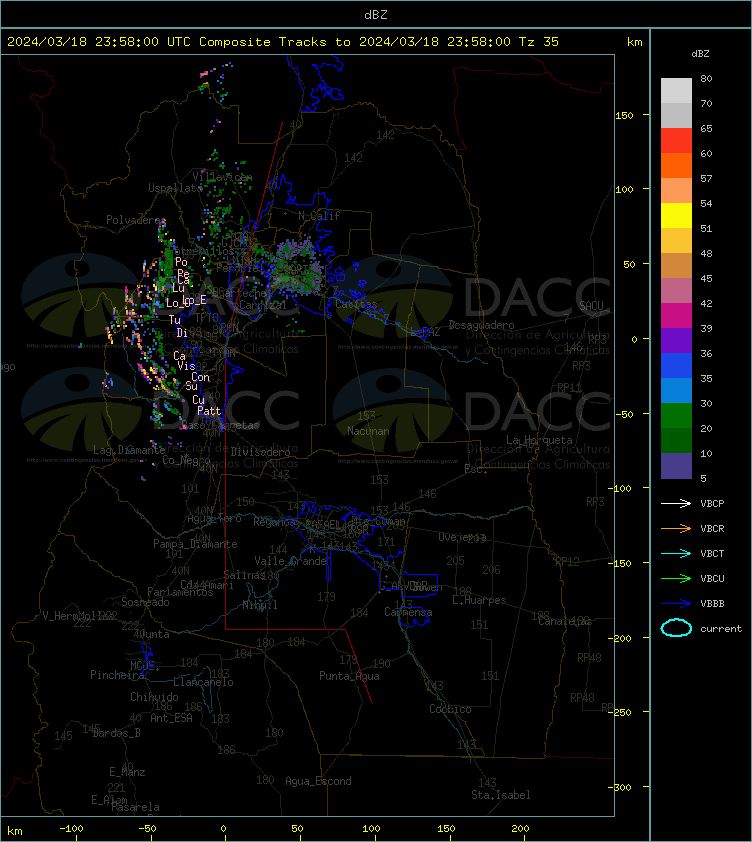This screenshot has height=842, width=752.
Task: Click the 'Punta_Agua' map label
Action: pyautogui.click(x=349, y=676)
